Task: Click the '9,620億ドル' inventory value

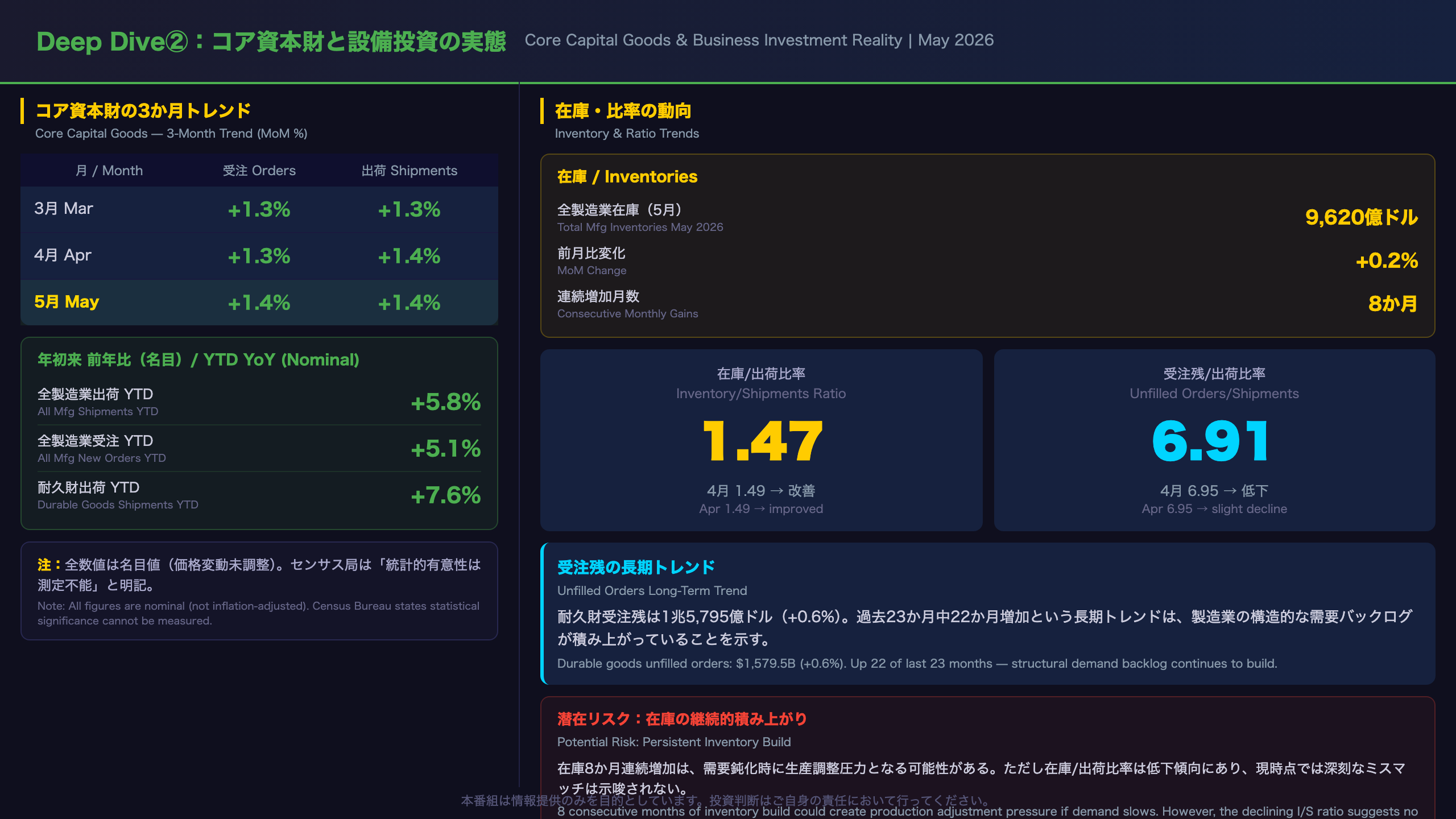Action: [1362, 217]
